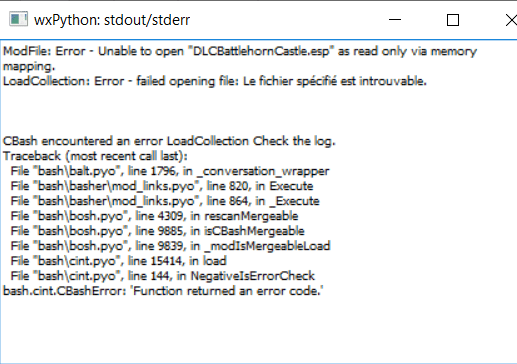Click the bosh.pyo isCBashMergeable traceback entry

(x=157, y=231)
